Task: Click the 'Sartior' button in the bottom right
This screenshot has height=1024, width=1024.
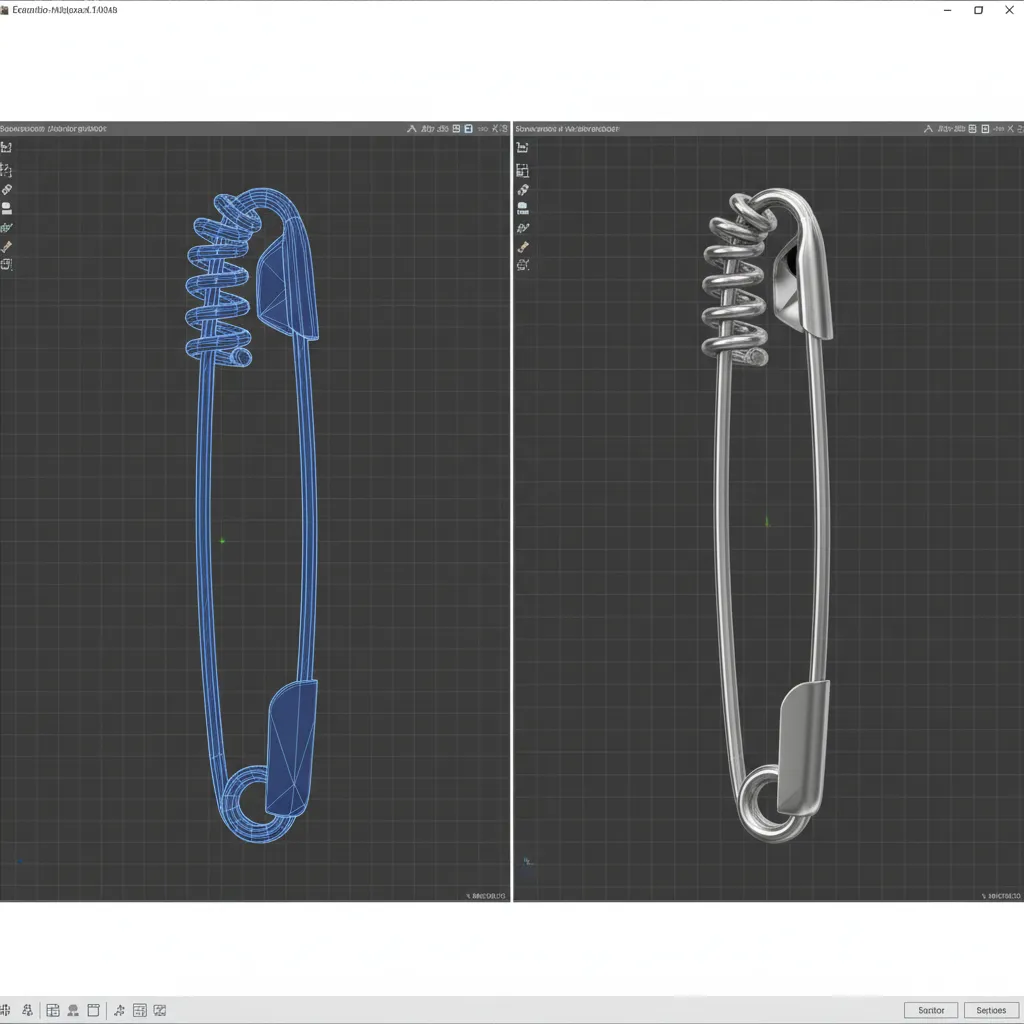Action: click(x=931, y=1010)
